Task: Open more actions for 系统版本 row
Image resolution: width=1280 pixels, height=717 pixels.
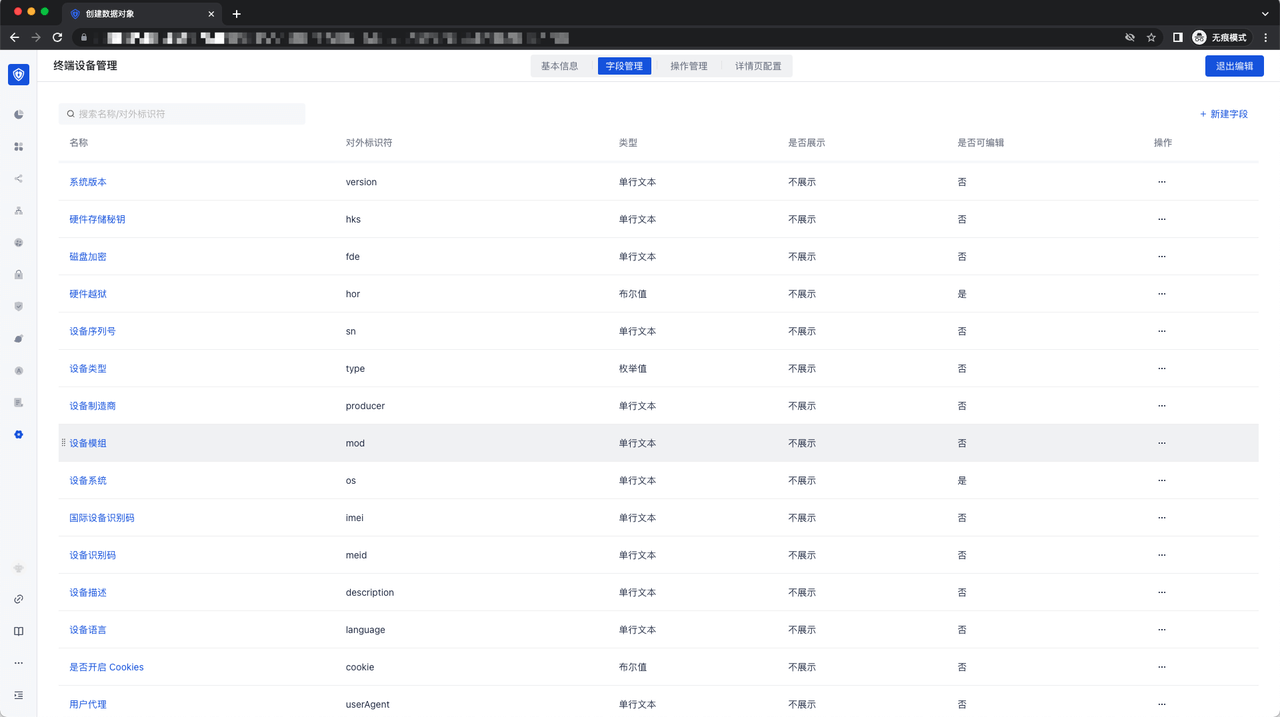Action: click(1161, 182)
